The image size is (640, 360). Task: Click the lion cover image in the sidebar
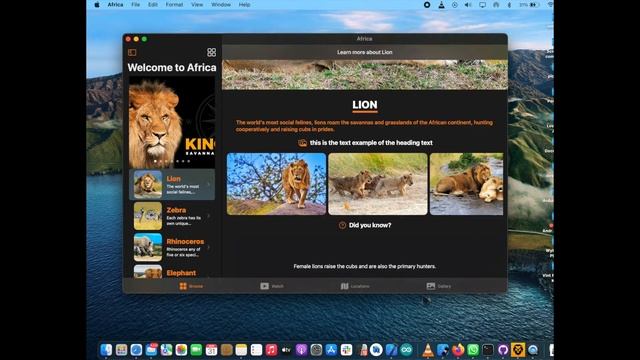(x=172, y=122)
